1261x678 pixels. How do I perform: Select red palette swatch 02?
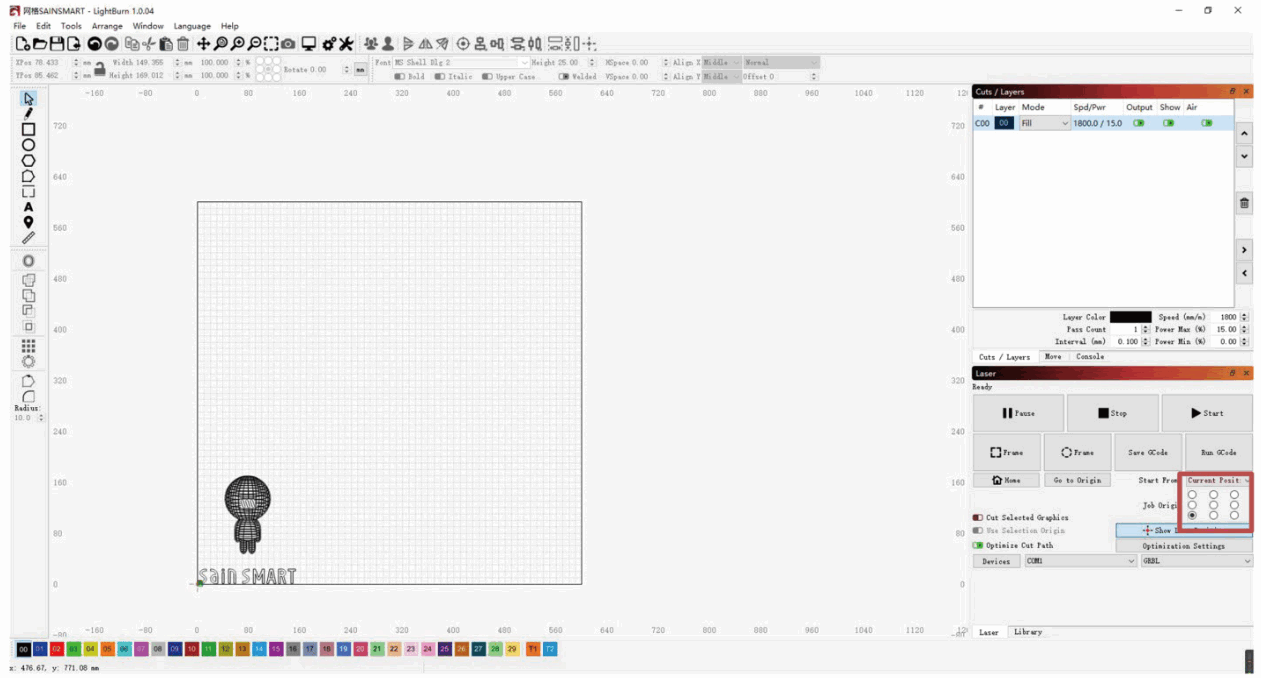pos(57,649)
